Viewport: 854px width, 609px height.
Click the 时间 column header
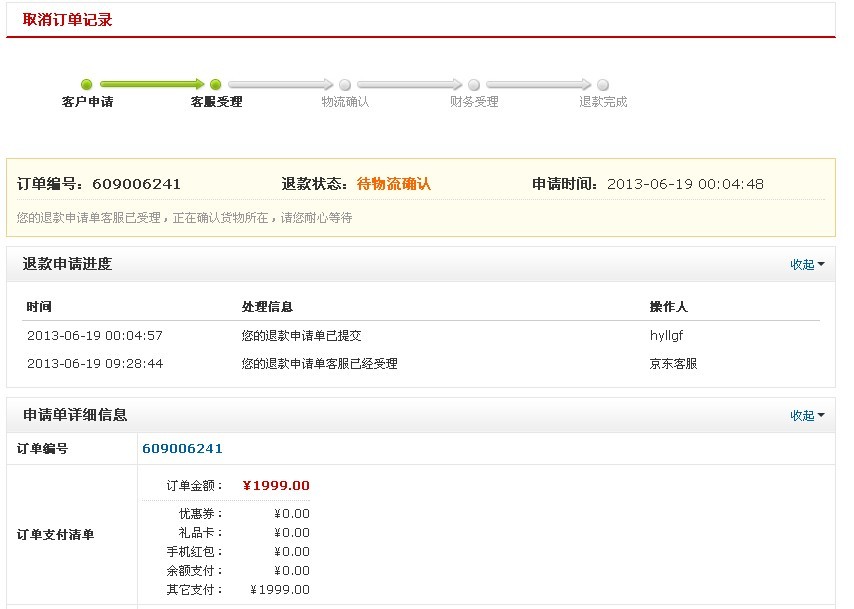[39, 306]
